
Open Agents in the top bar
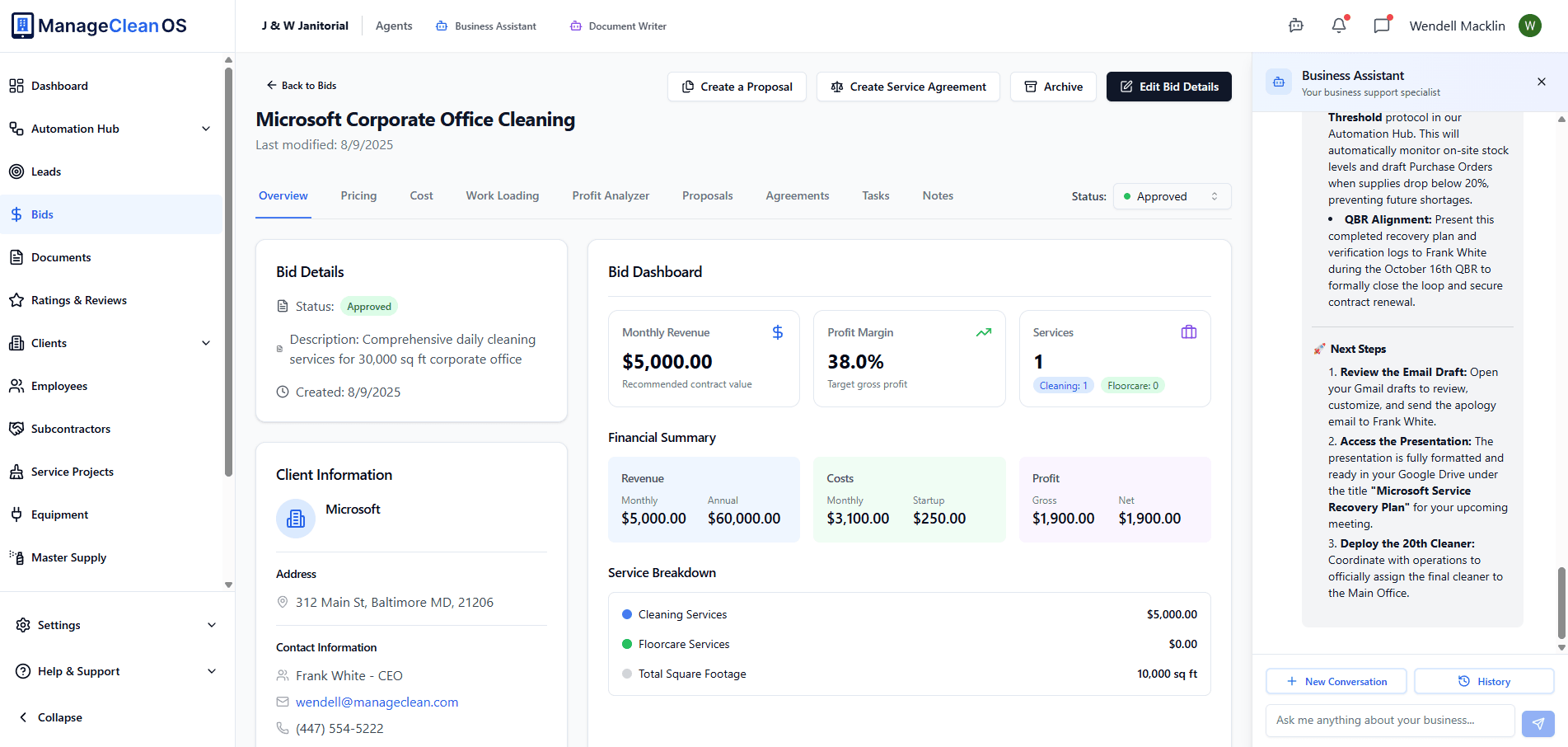click(x=394, y=26)
